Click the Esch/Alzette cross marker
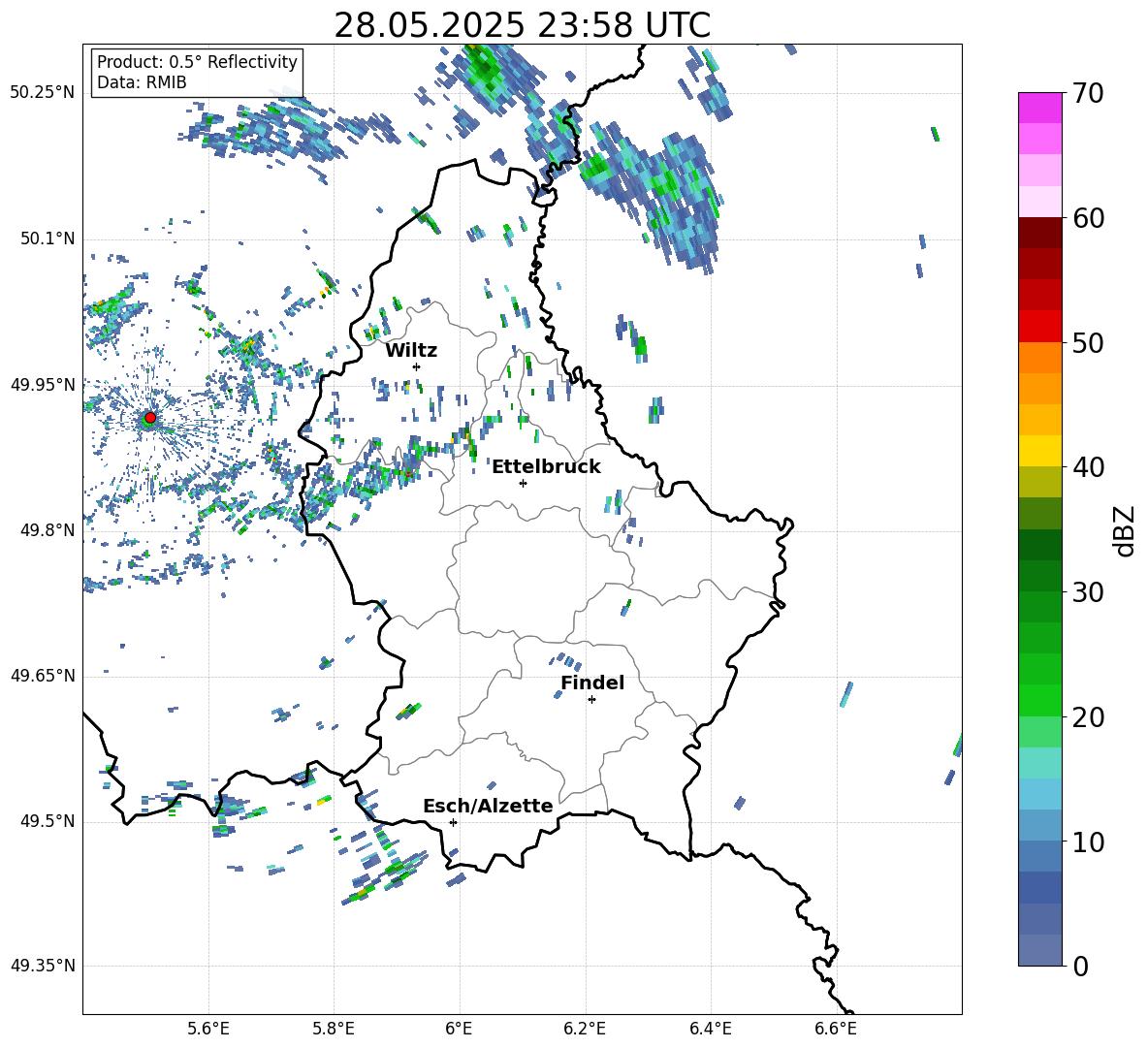The height and width of the screenshot is (1048, 1148). [453, 822]
